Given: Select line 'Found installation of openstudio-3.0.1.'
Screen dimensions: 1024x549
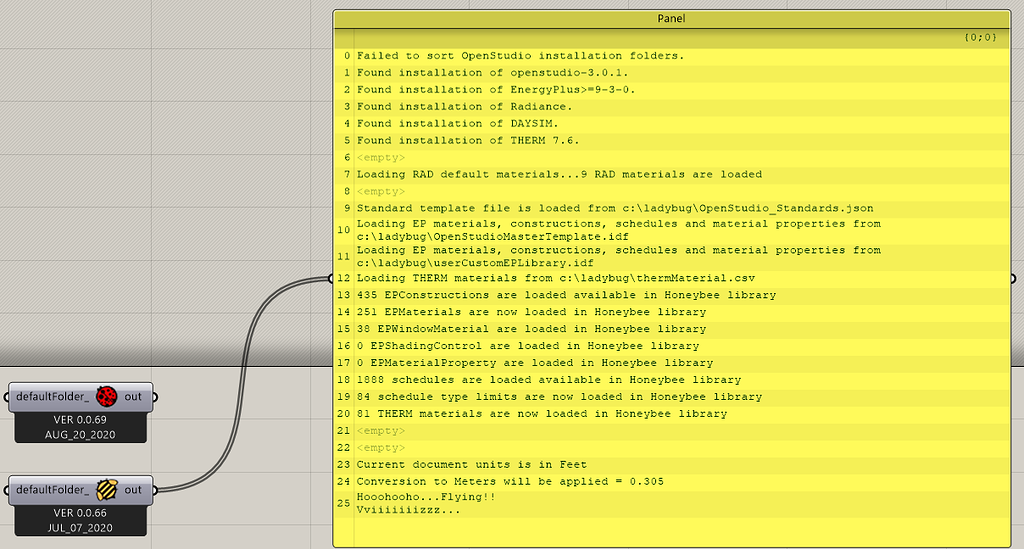Looking at the screenshot, I should tap(672, 73).
